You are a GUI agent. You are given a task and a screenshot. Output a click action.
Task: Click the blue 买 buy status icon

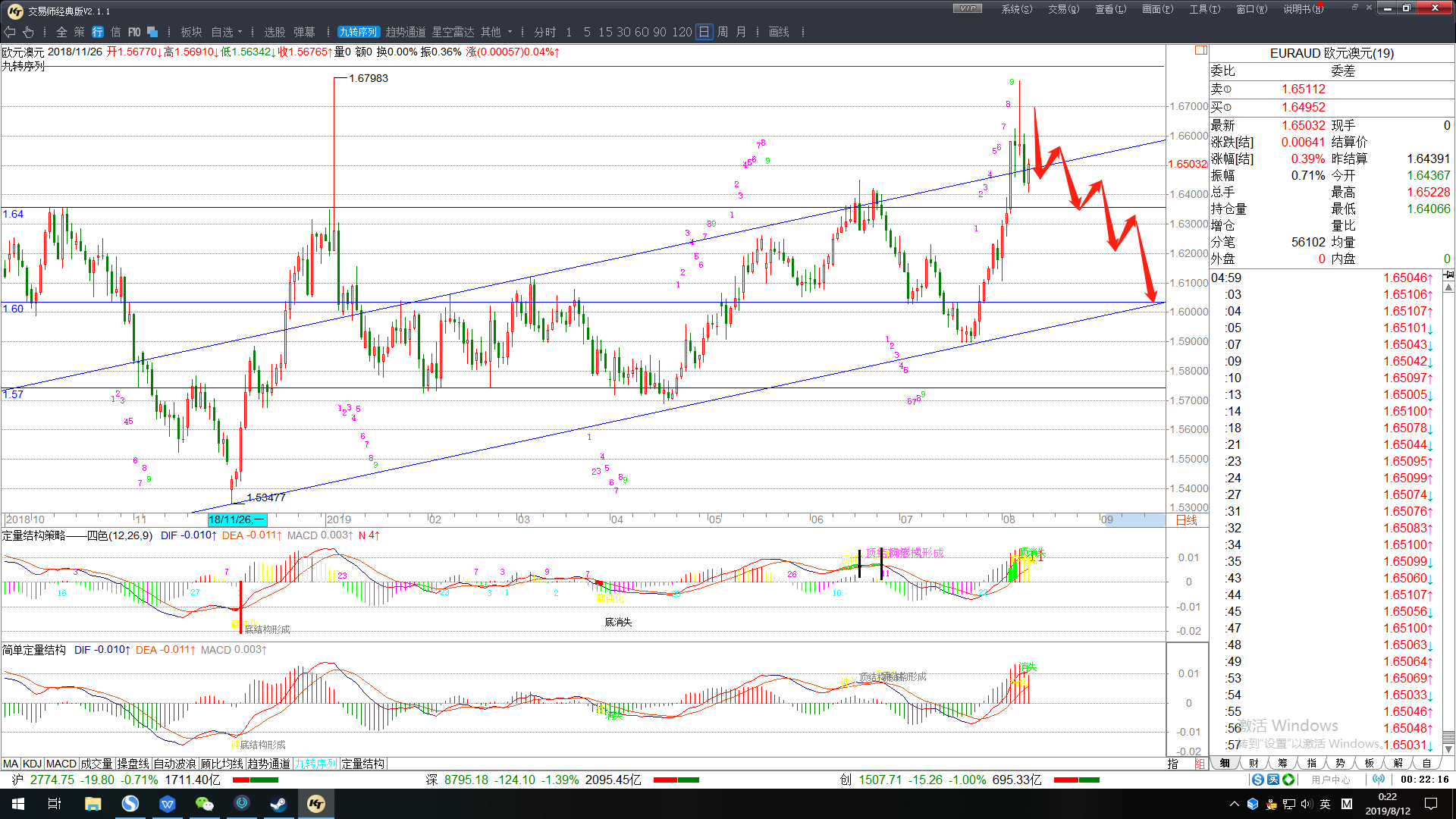click(1273, 780)
